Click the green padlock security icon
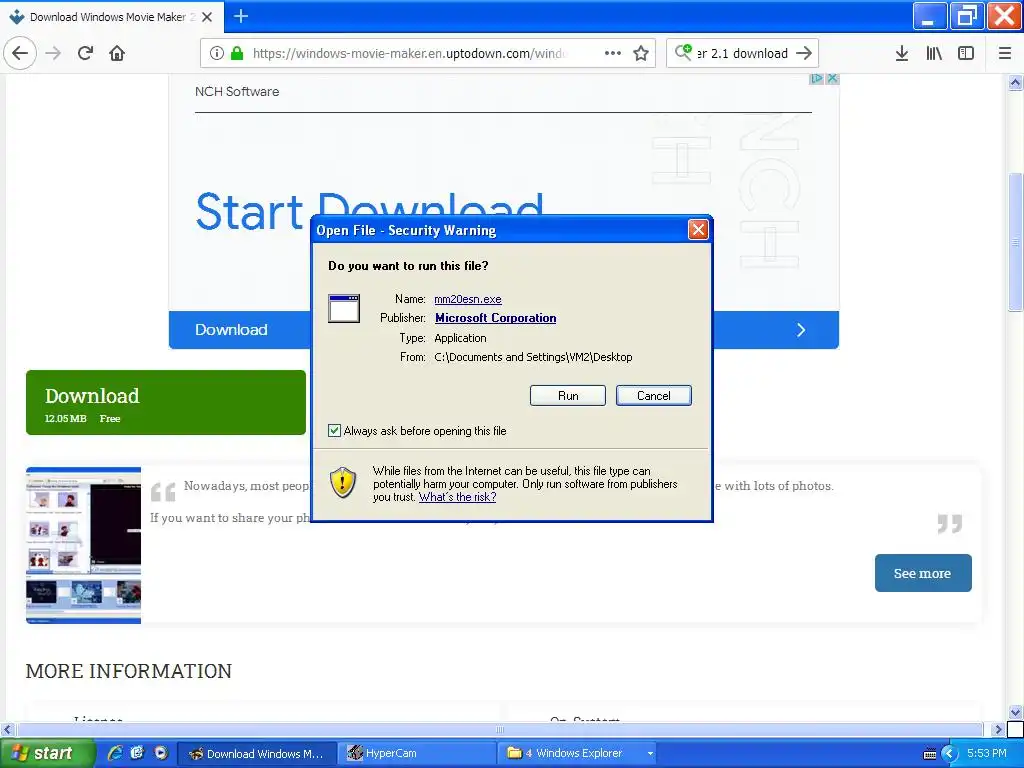Screen dimensions: 1024x768 (237, 53)
